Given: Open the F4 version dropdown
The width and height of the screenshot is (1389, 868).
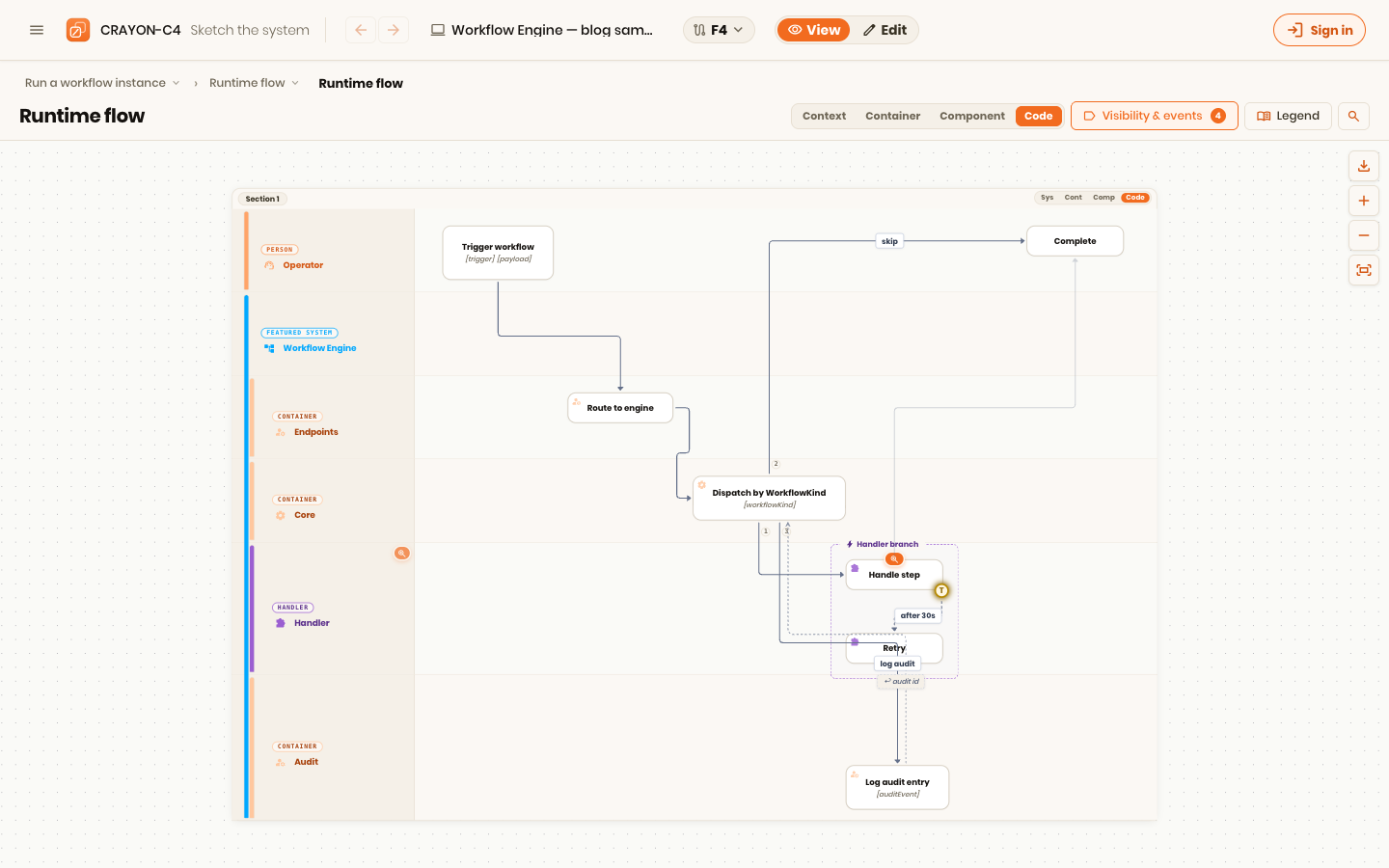Looking at the screenshot, I should [719, 30].
